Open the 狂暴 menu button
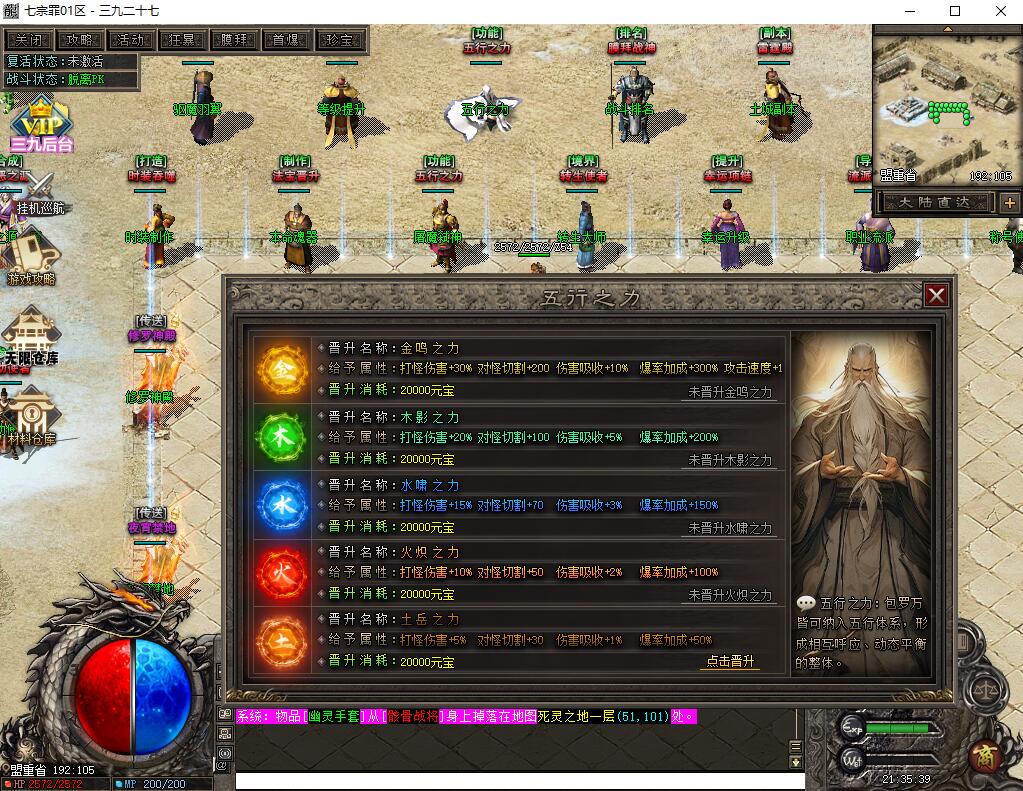 tap(183, 40)
